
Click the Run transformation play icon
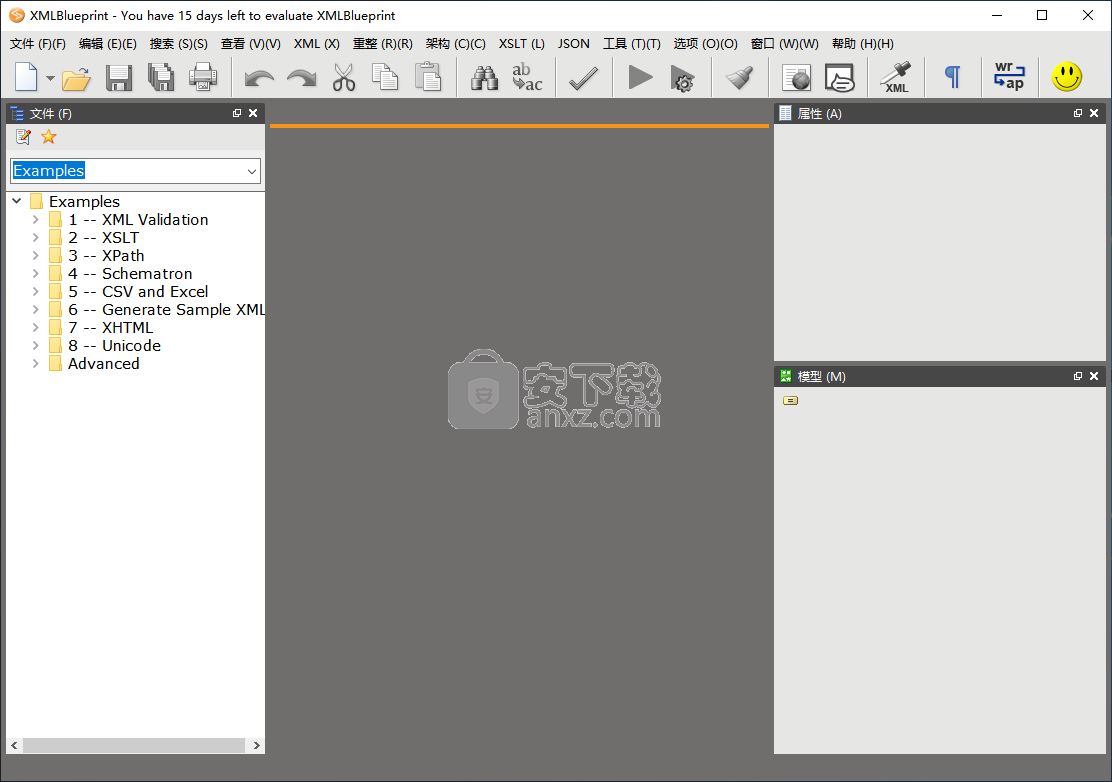click(x=640, y=77)
